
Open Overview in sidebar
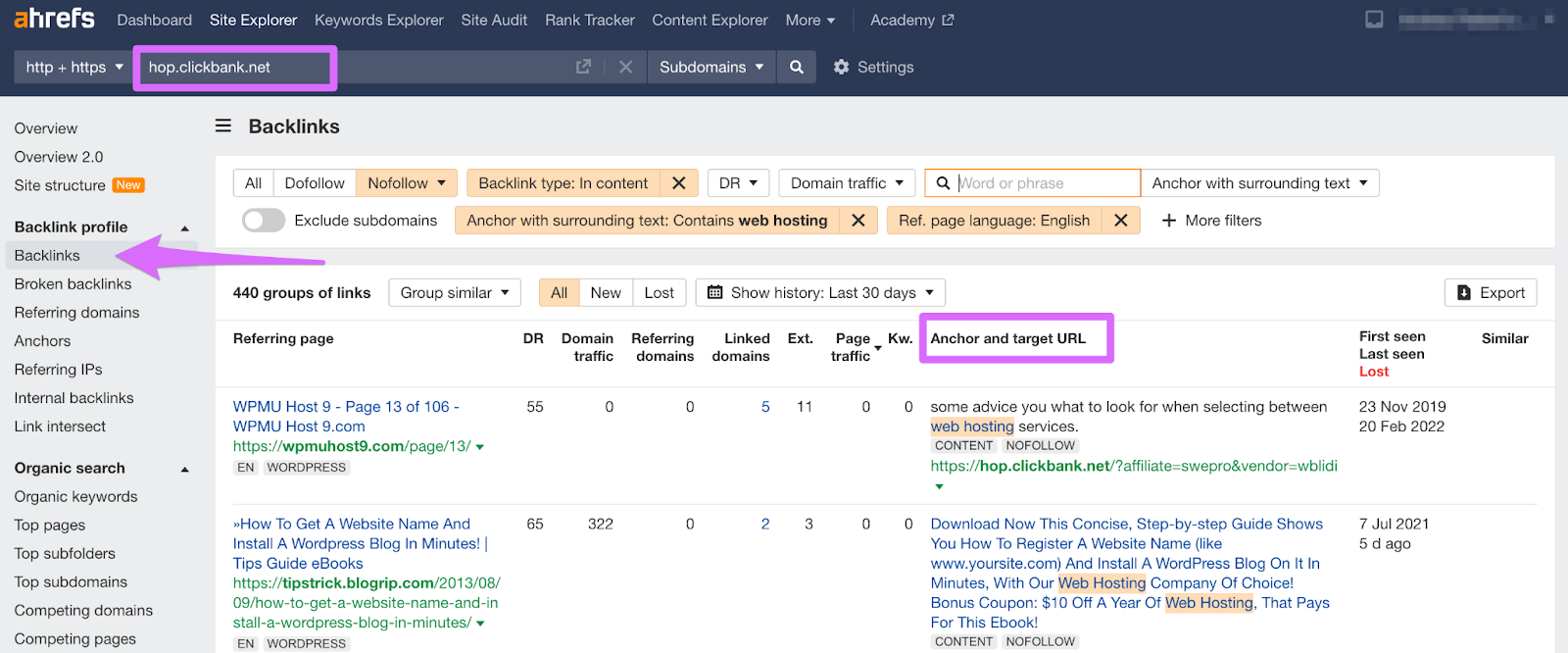tap(46, 128)
